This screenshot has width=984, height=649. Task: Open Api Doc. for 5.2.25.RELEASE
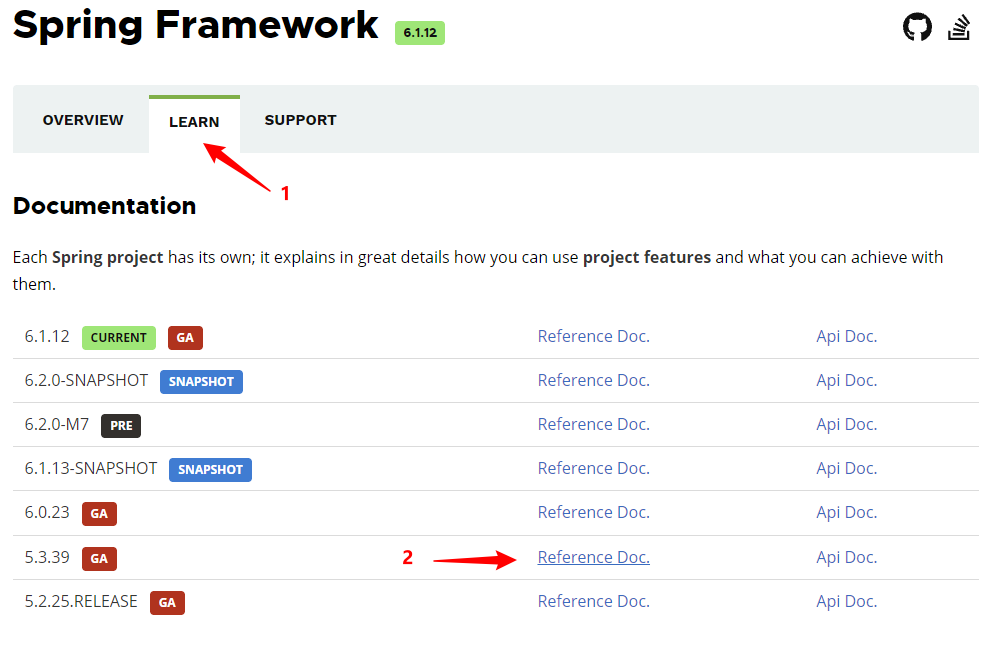coord(847,601)
